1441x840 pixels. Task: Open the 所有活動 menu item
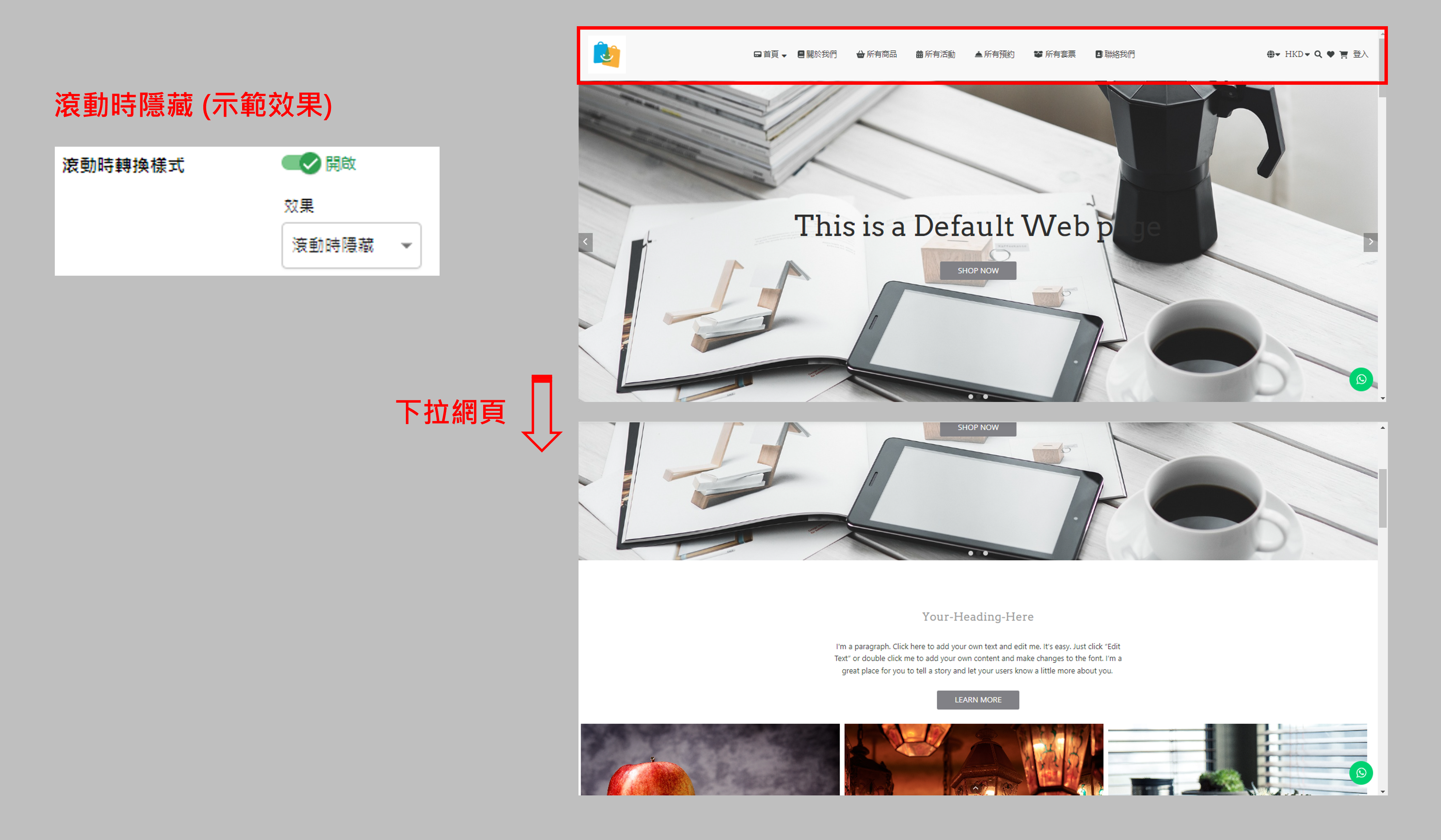[x=935, y=54]
